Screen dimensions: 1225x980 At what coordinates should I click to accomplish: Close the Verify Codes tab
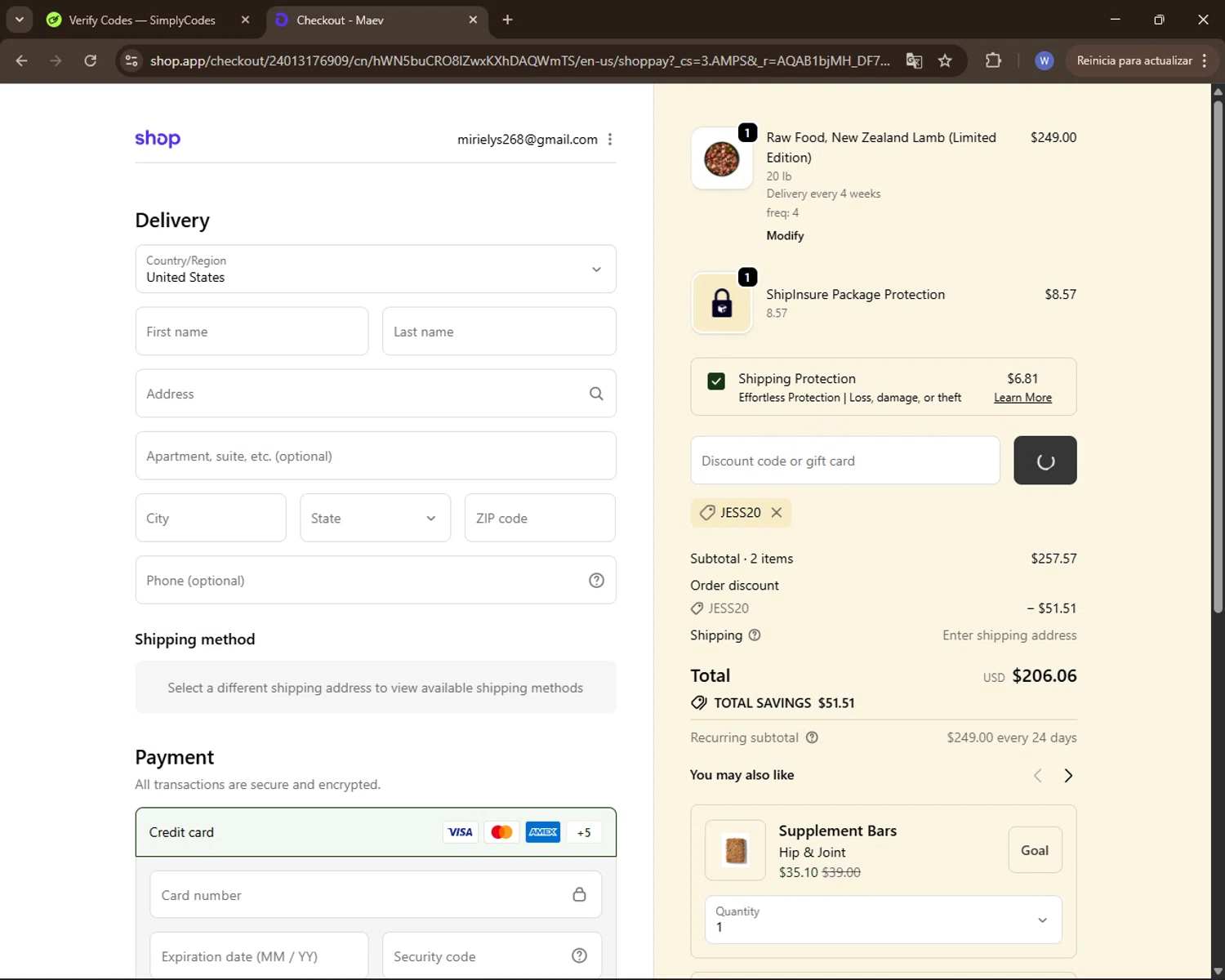(245, 20)
